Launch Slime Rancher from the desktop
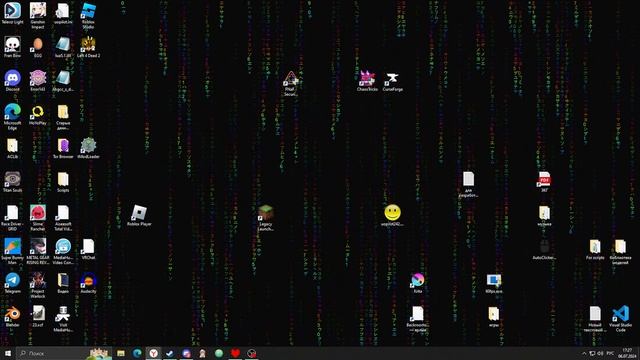640x360 pixels. tap(38, 217)
